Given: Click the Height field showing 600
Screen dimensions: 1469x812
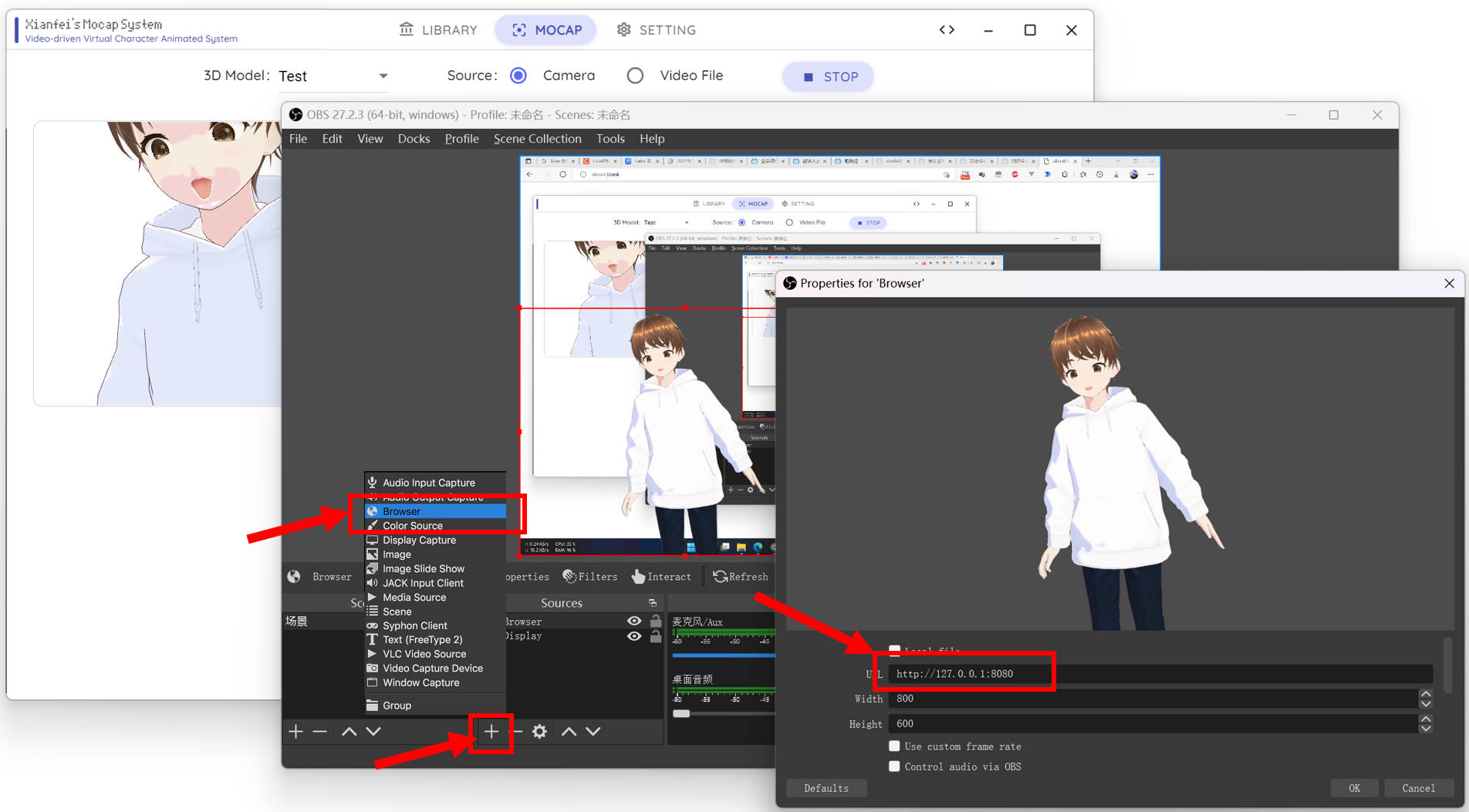Looking at the screenshot, I should (1153, 723).
